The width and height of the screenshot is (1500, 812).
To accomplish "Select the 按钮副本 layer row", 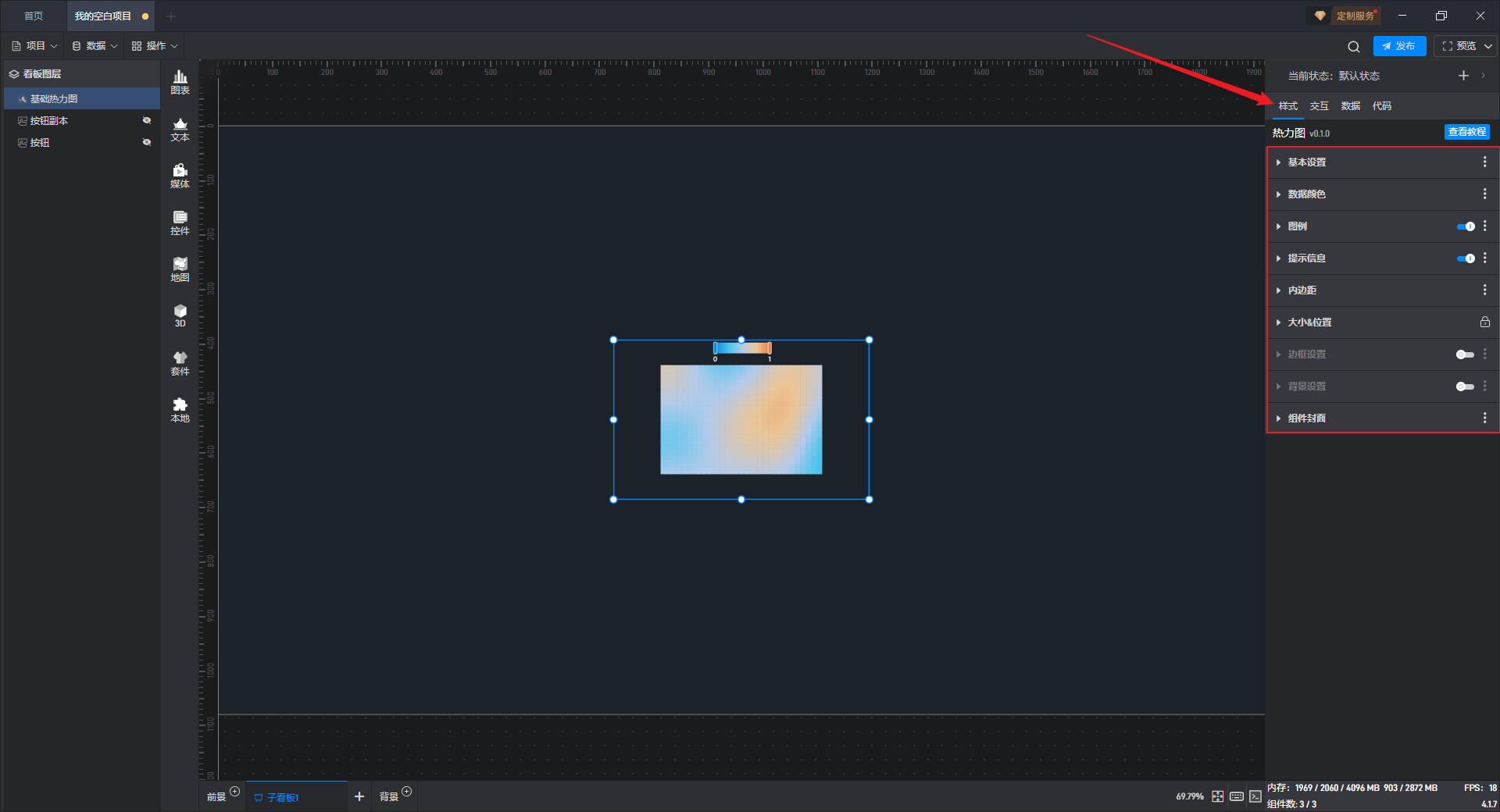I will click(82, 120).
